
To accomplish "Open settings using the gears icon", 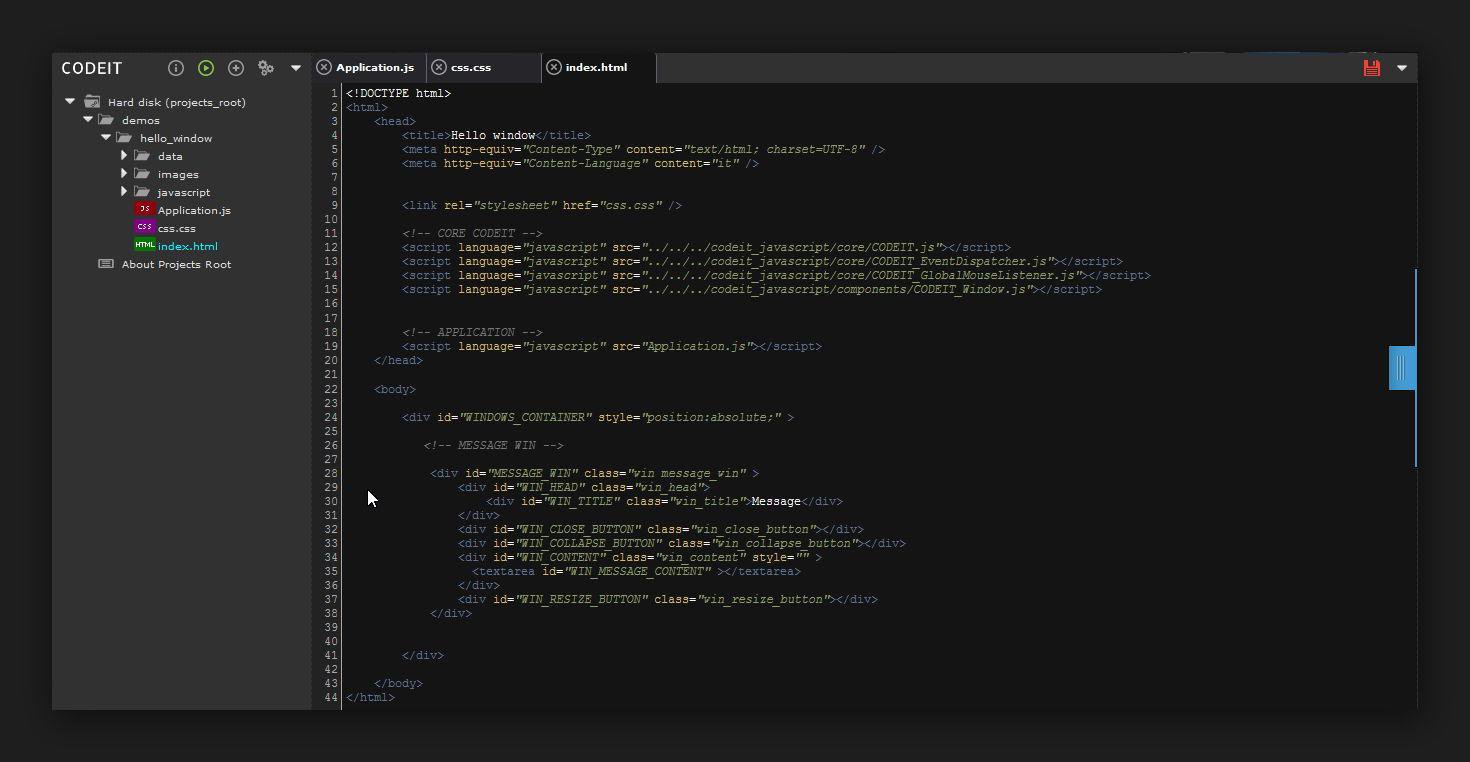I will pyautogui.click(x=266, y=68).
